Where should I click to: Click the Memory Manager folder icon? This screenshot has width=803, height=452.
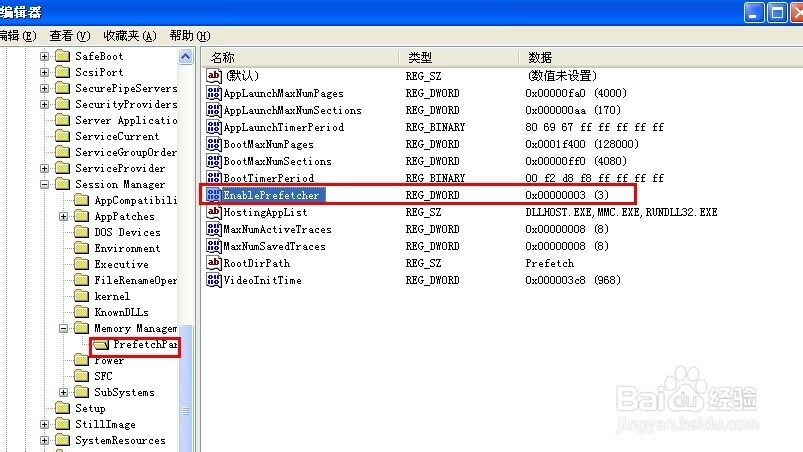[x=81, y=328]
